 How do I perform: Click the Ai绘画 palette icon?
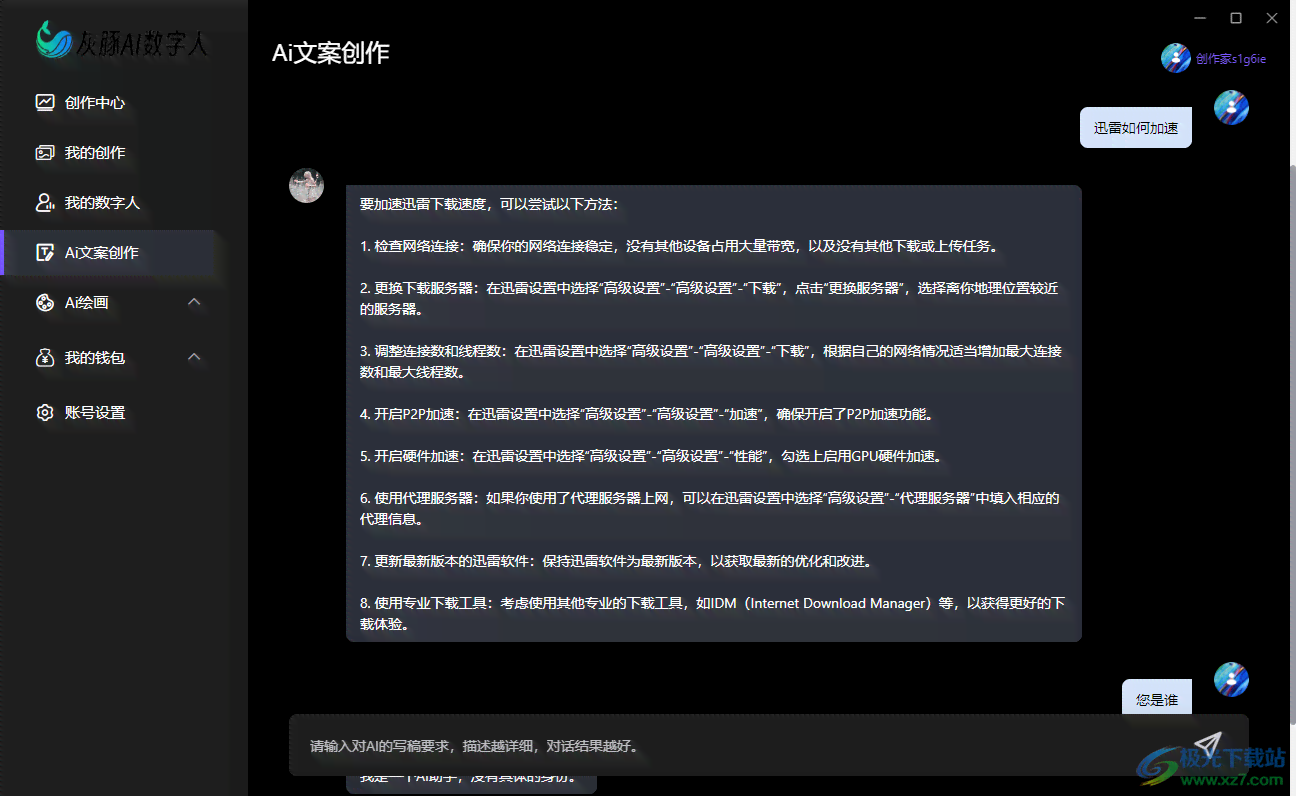coord(45,302)
